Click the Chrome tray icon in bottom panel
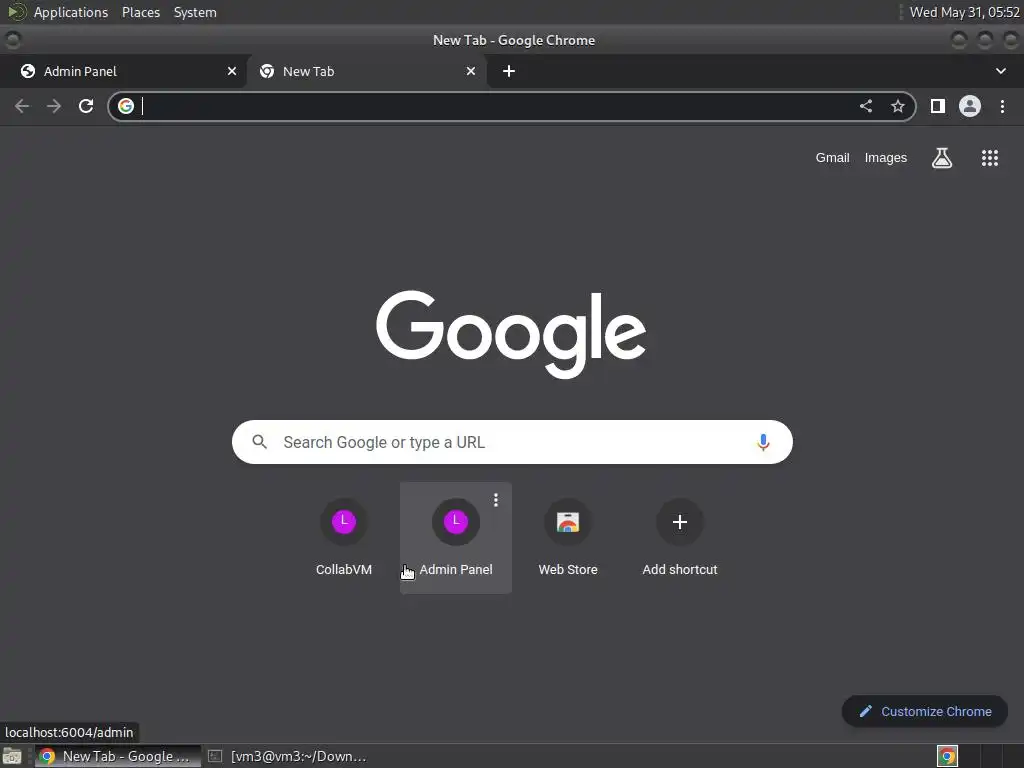The image size is (1024, 768). coord(947,756)
